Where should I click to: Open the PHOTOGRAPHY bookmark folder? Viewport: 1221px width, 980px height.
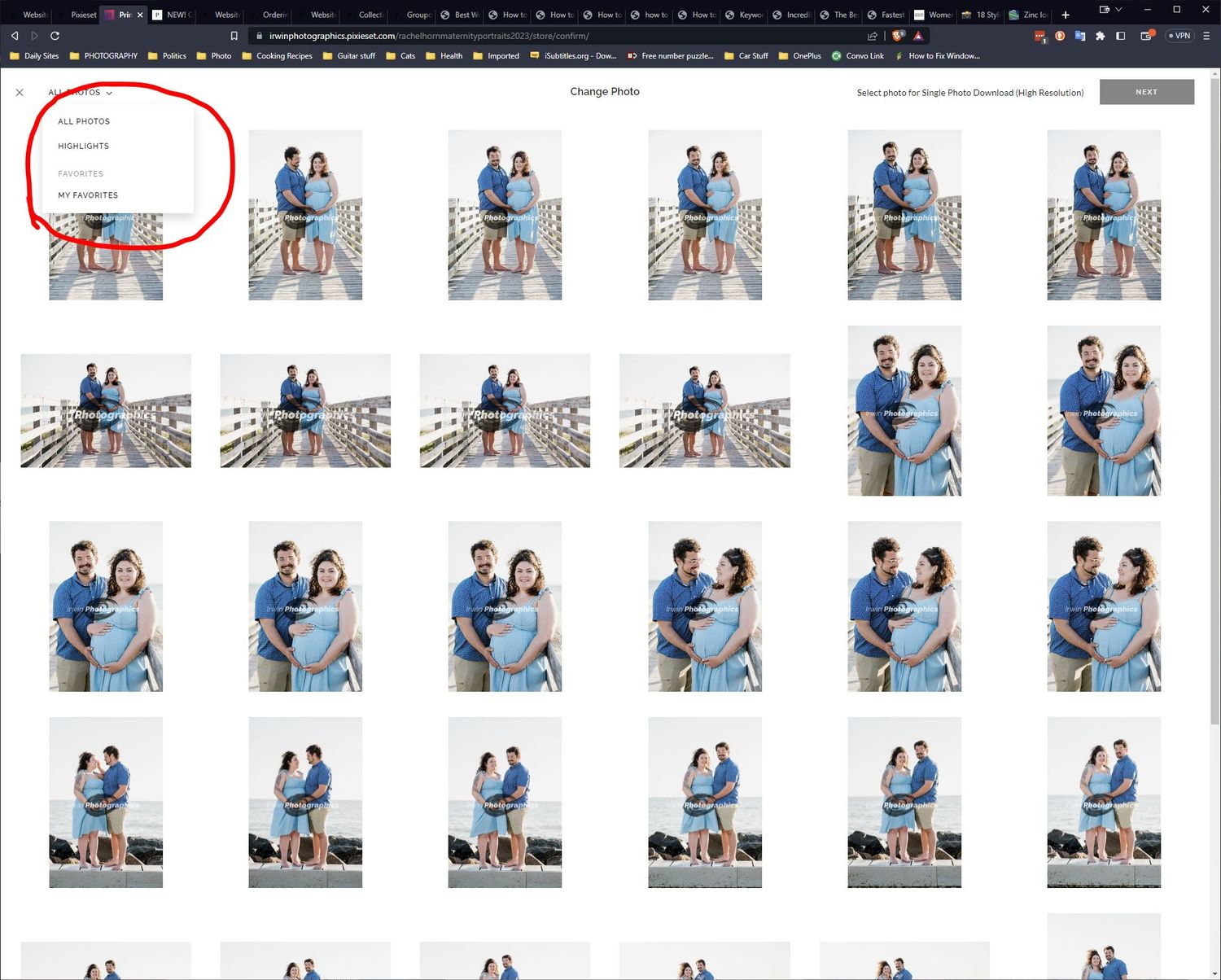pos(103,56)
